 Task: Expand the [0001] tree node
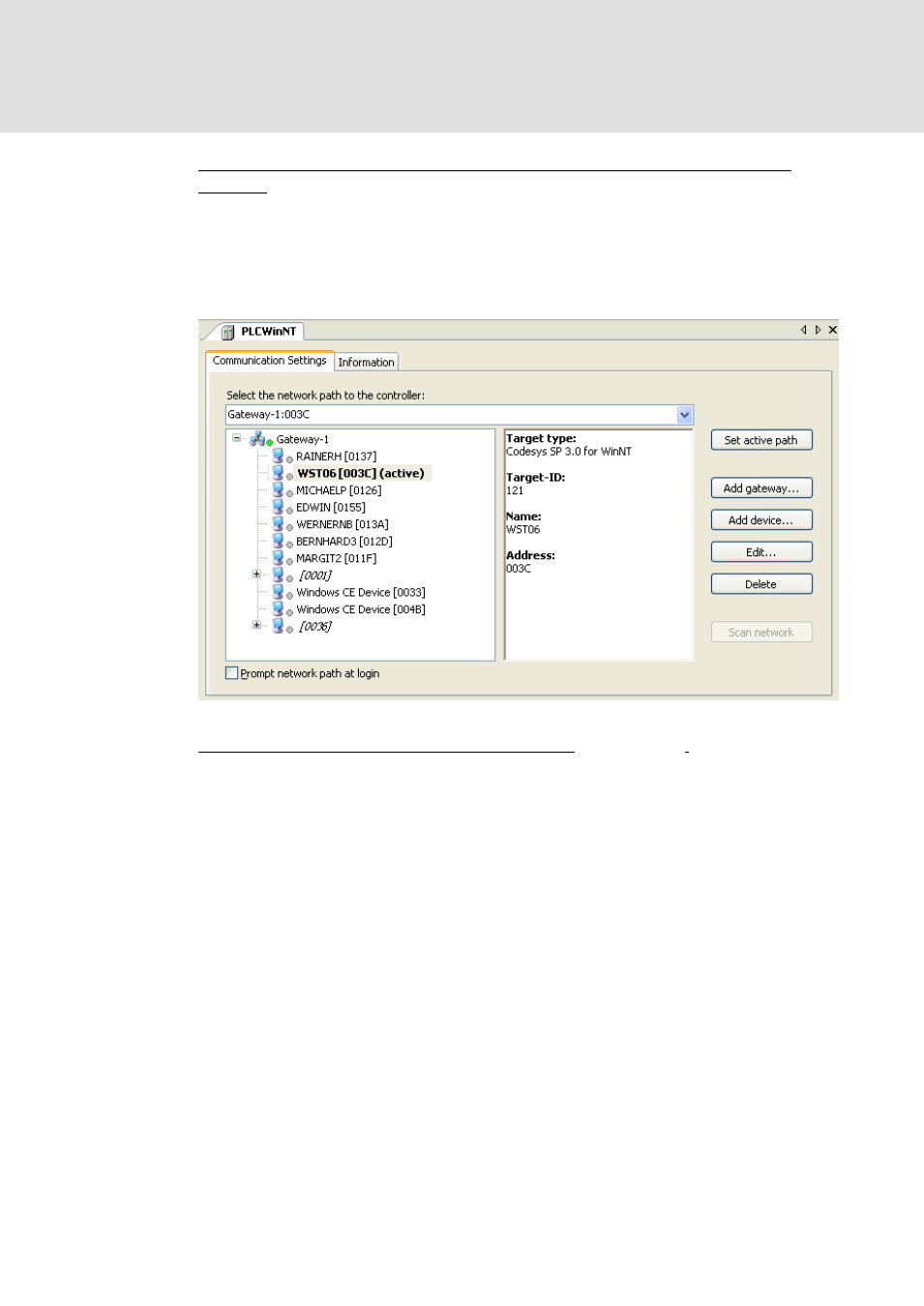click(x=256, y=575)
